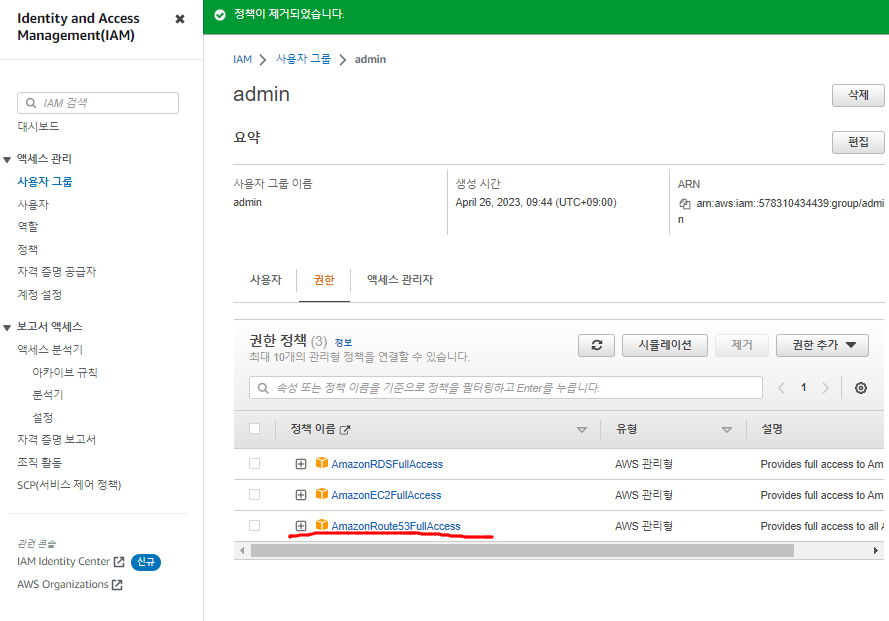
Task: Check the AmazonRDSFullAccess row checkbox
Action: (x=255, y=464)
